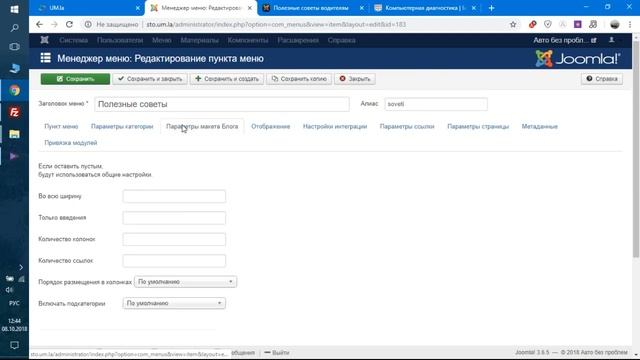Screen dimensions: 640x360
Task: Focus the Только введения input
Action: pyautogui.click(x=174, y=218)
